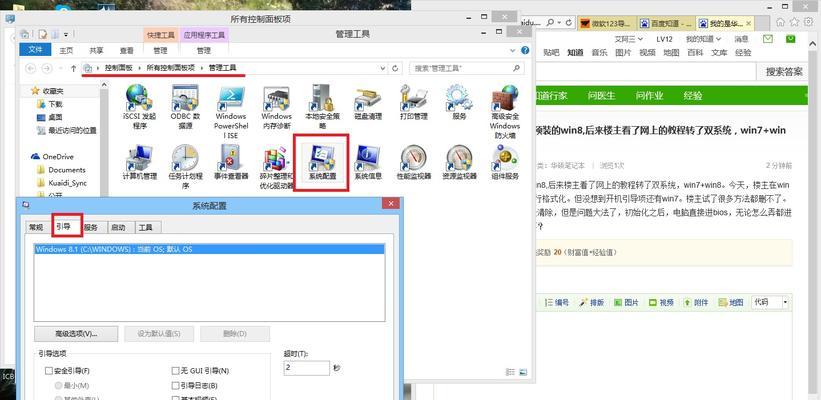Click refresh button beside Explorer address bar
Image resolution: width=821 pixels, height=400 pixels.
click(x=395, y=68)
